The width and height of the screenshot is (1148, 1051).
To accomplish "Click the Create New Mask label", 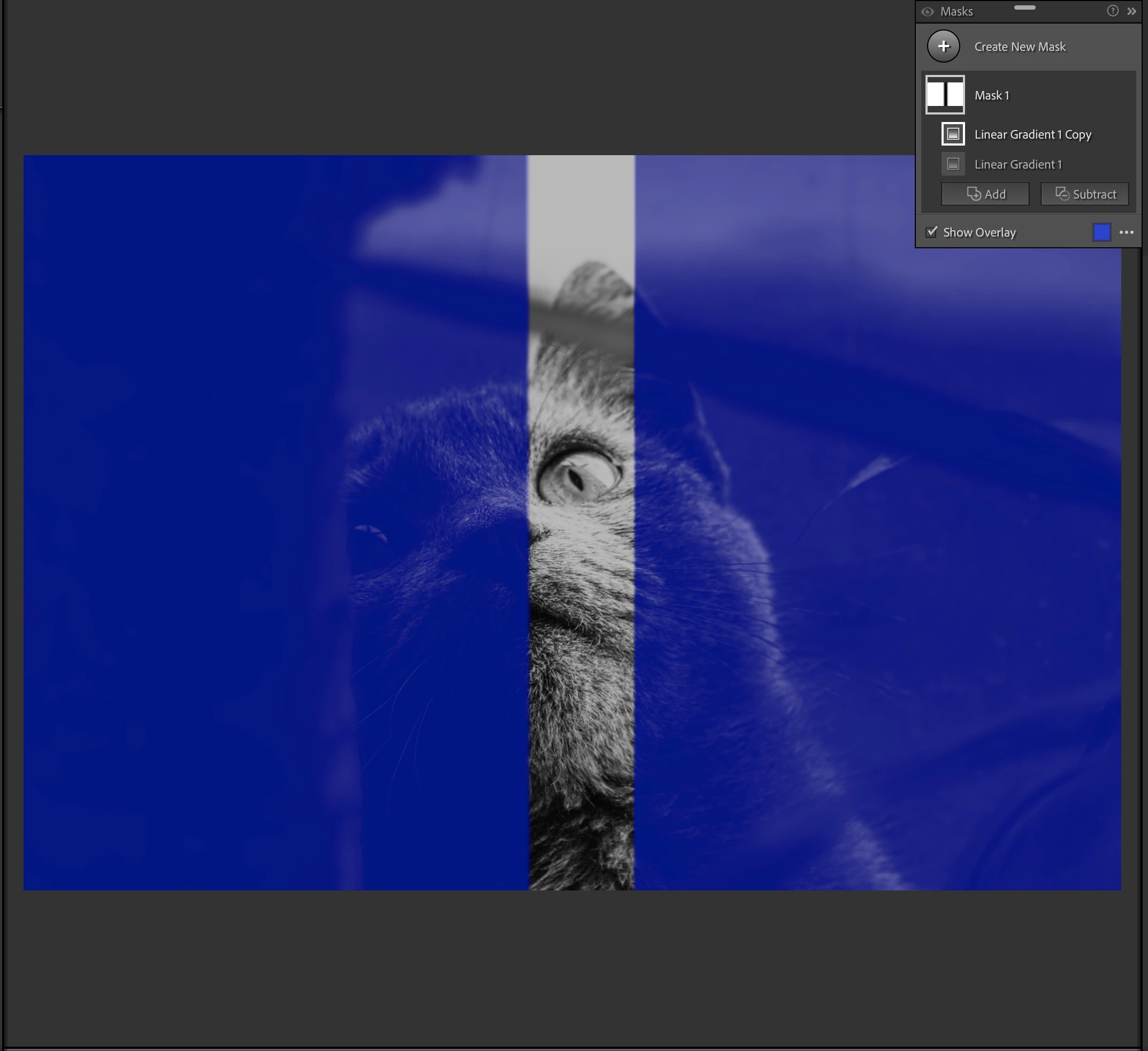I will click(1019, 47).
